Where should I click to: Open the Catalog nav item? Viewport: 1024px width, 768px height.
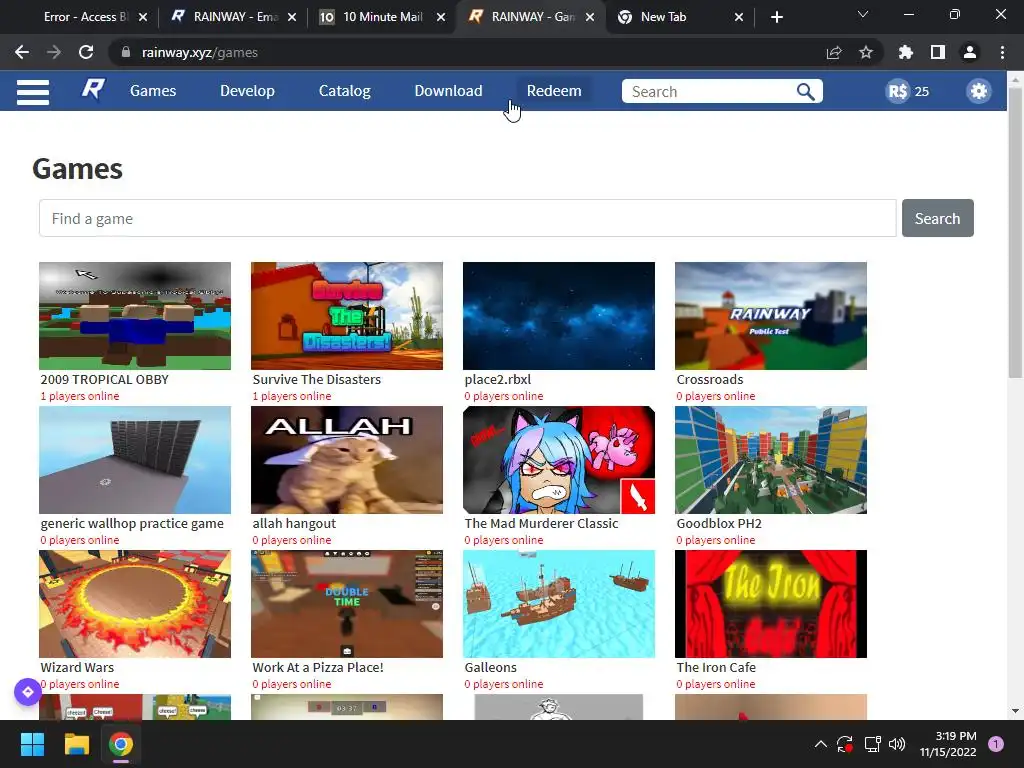(x=344, y=91)
